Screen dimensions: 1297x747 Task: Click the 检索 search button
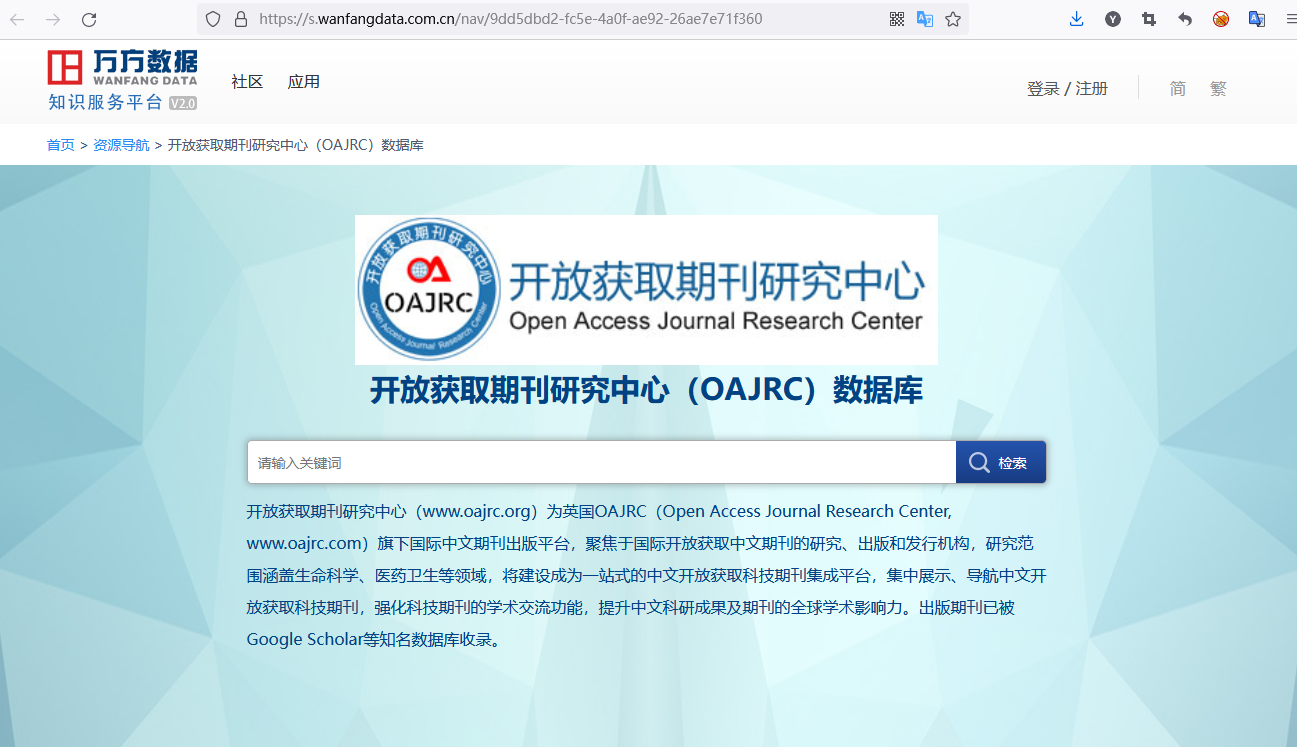pos(1001,463)
